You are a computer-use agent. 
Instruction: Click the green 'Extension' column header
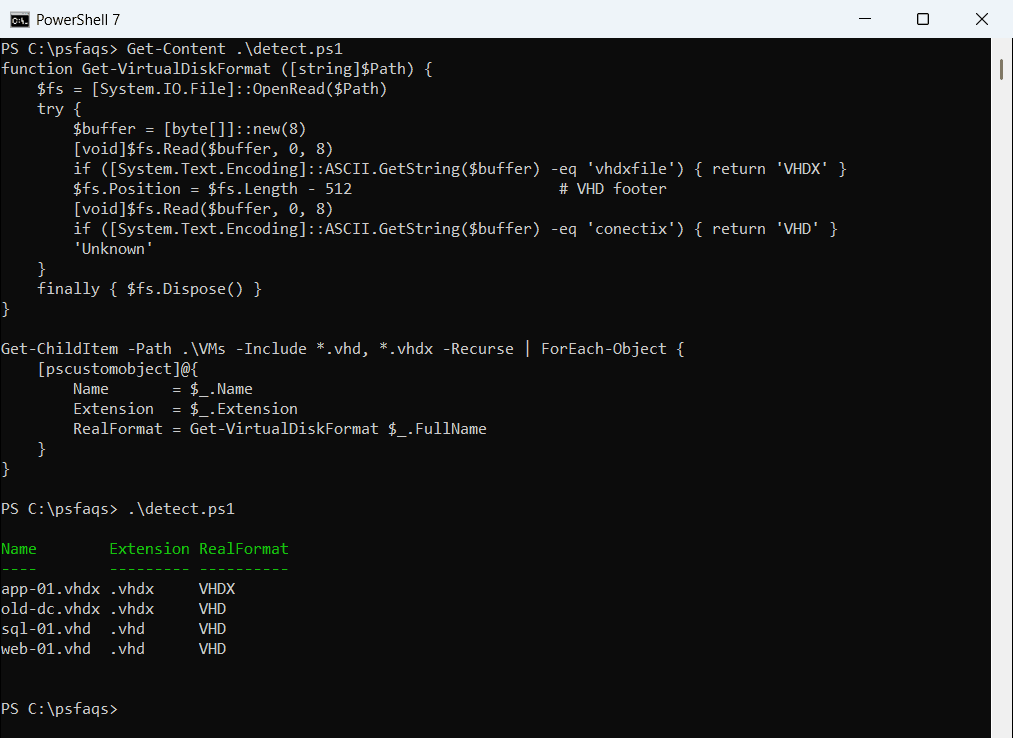click(x=149, y=550)
